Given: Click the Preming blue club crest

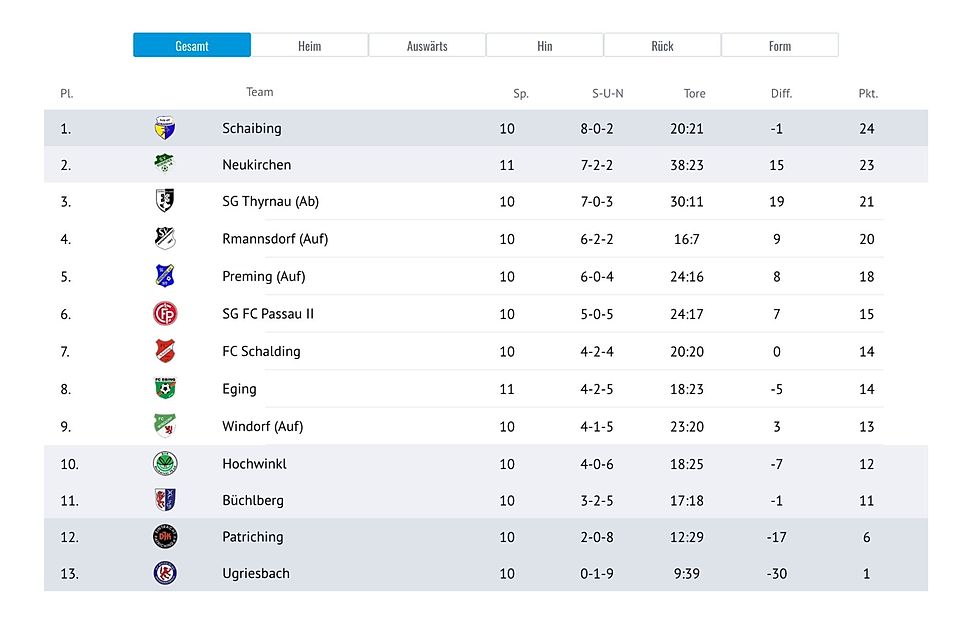Looking at the screenshot, I should [165, 276].
